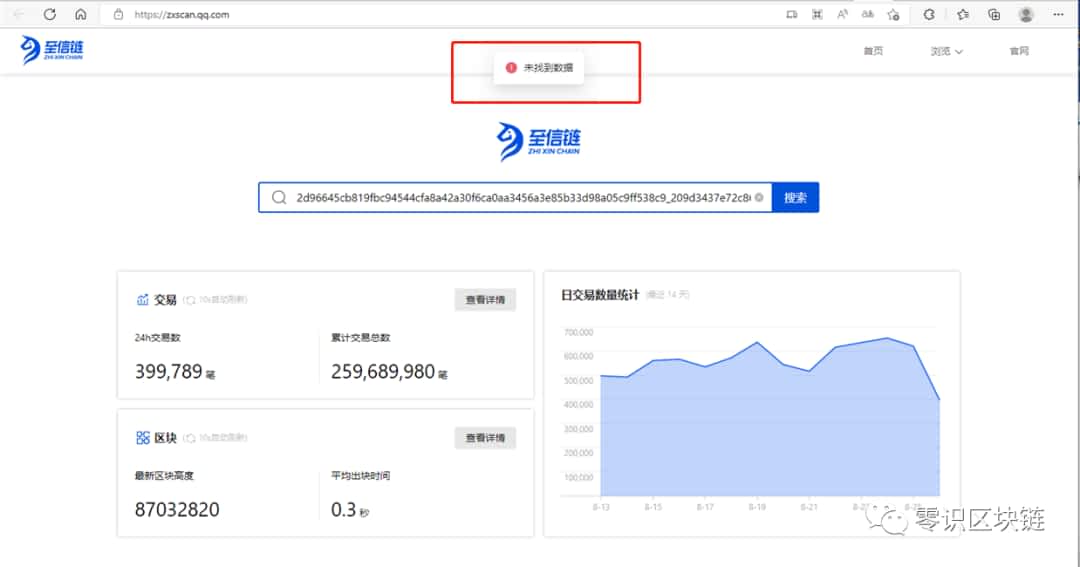
Task: Clear the search field with the x icon
Action: pyautogui.click(x=759, y=198)
